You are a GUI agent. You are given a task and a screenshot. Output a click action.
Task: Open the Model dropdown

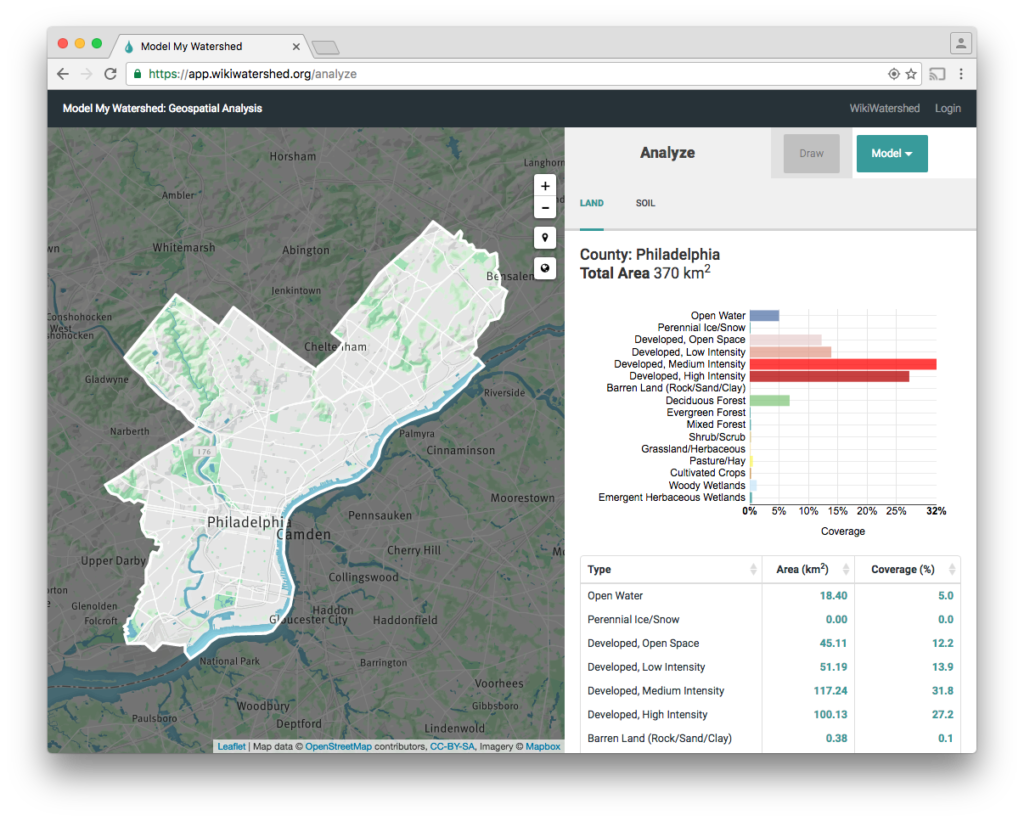891,153
